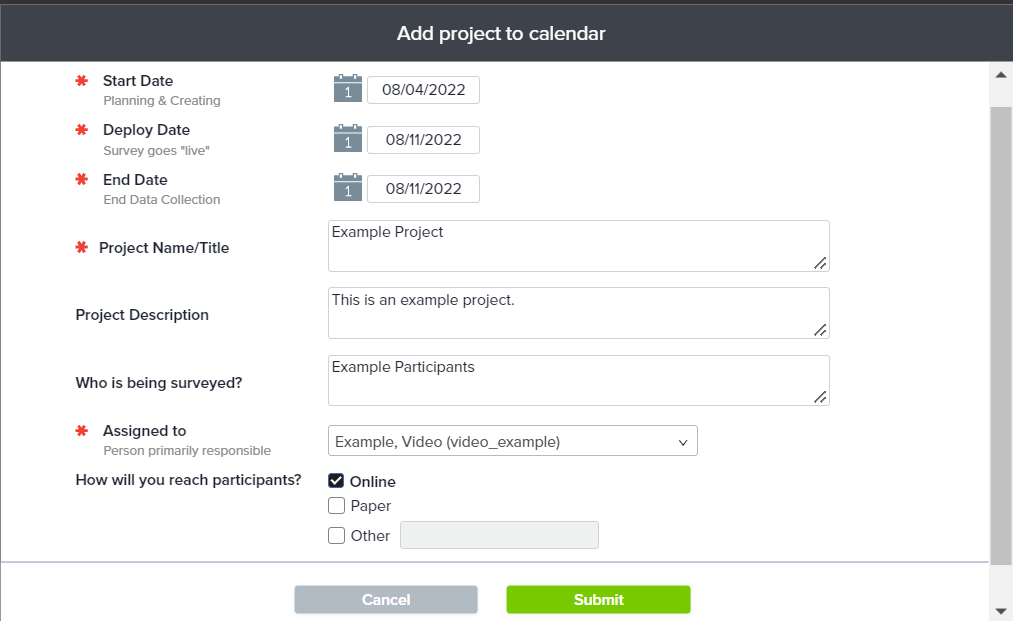The height and width of the screenshot is (642, 1016).
Task: Expand the Assigned to dropdown
Action: point(512,441)
